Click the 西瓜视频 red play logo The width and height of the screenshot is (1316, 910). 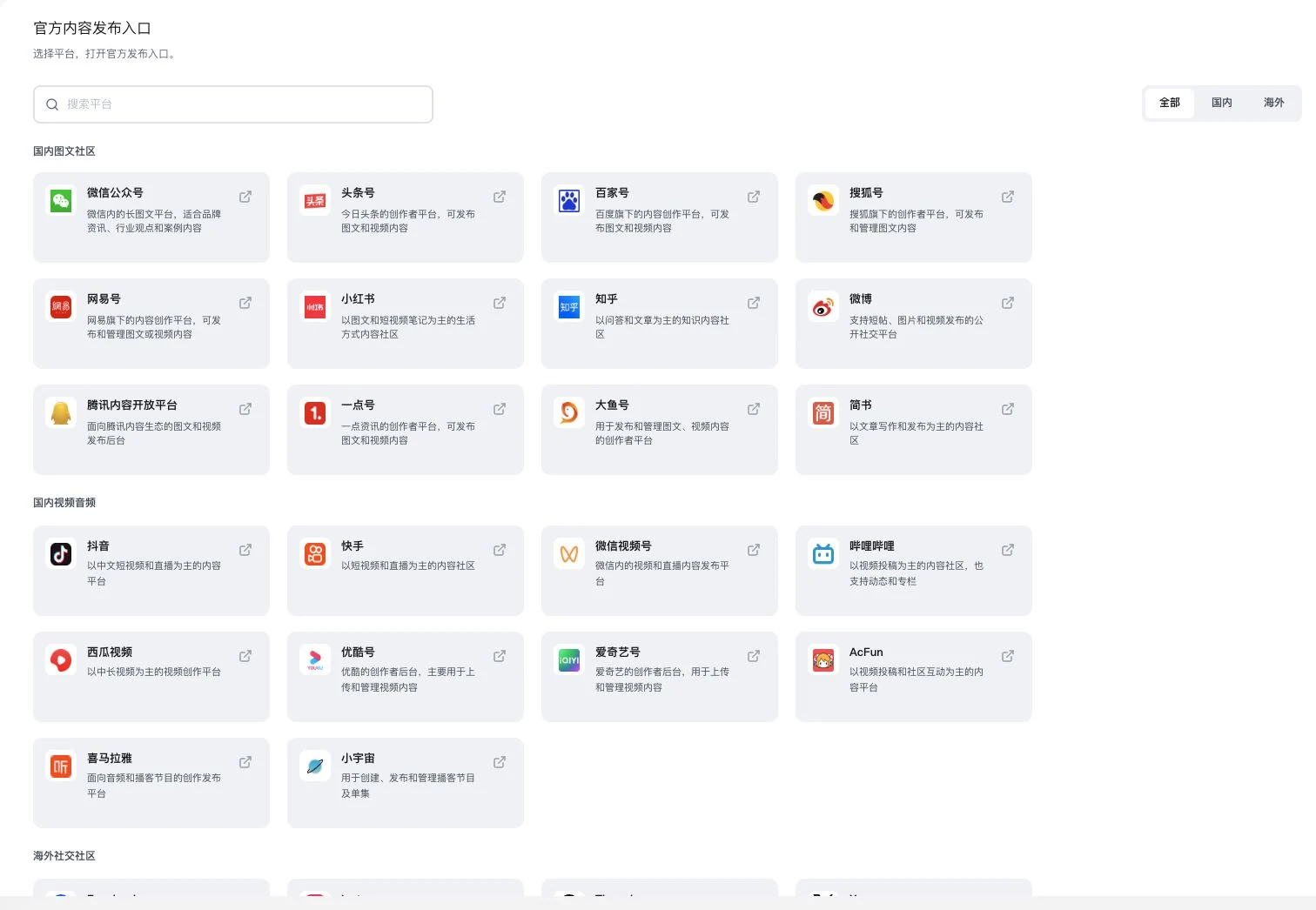[61, 660]
